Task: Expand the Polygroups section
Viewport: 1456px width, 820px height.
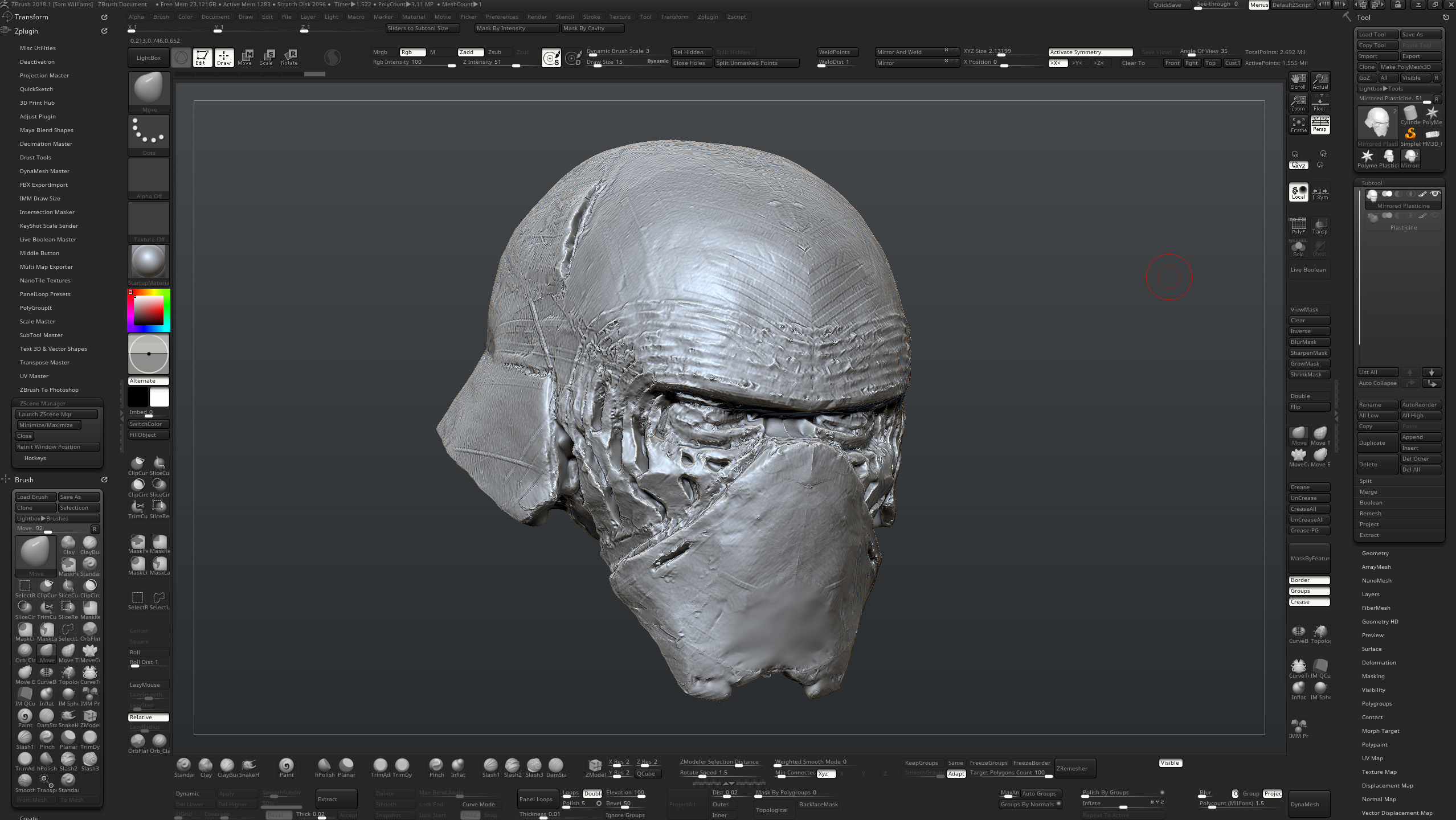Action: tap(1377, 704)
